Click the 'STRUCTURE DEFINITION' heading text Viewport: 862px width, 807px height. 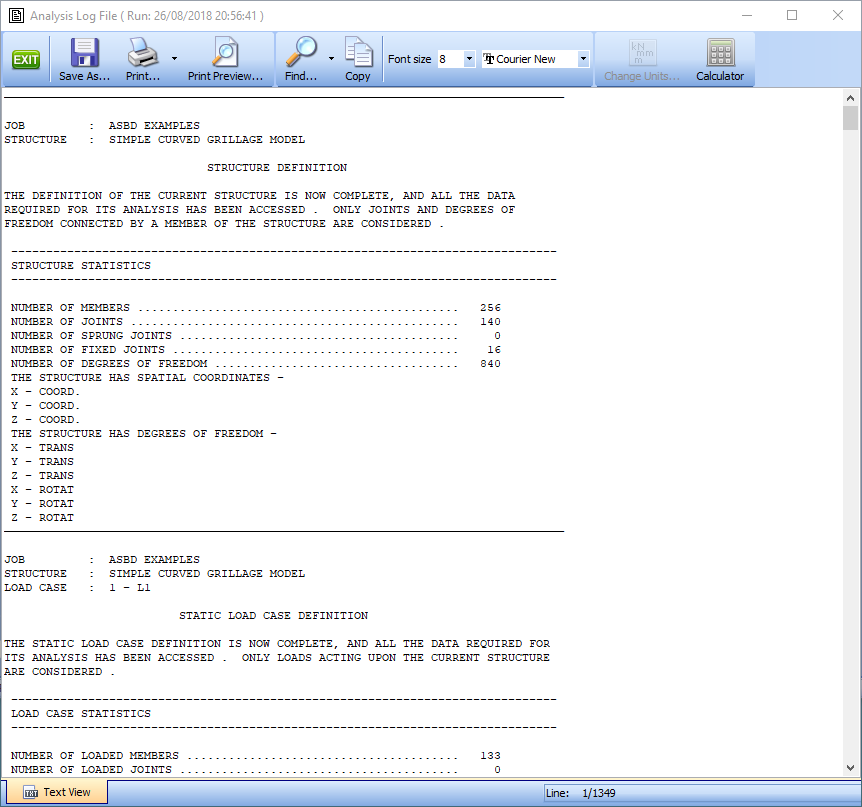(277, 168)
